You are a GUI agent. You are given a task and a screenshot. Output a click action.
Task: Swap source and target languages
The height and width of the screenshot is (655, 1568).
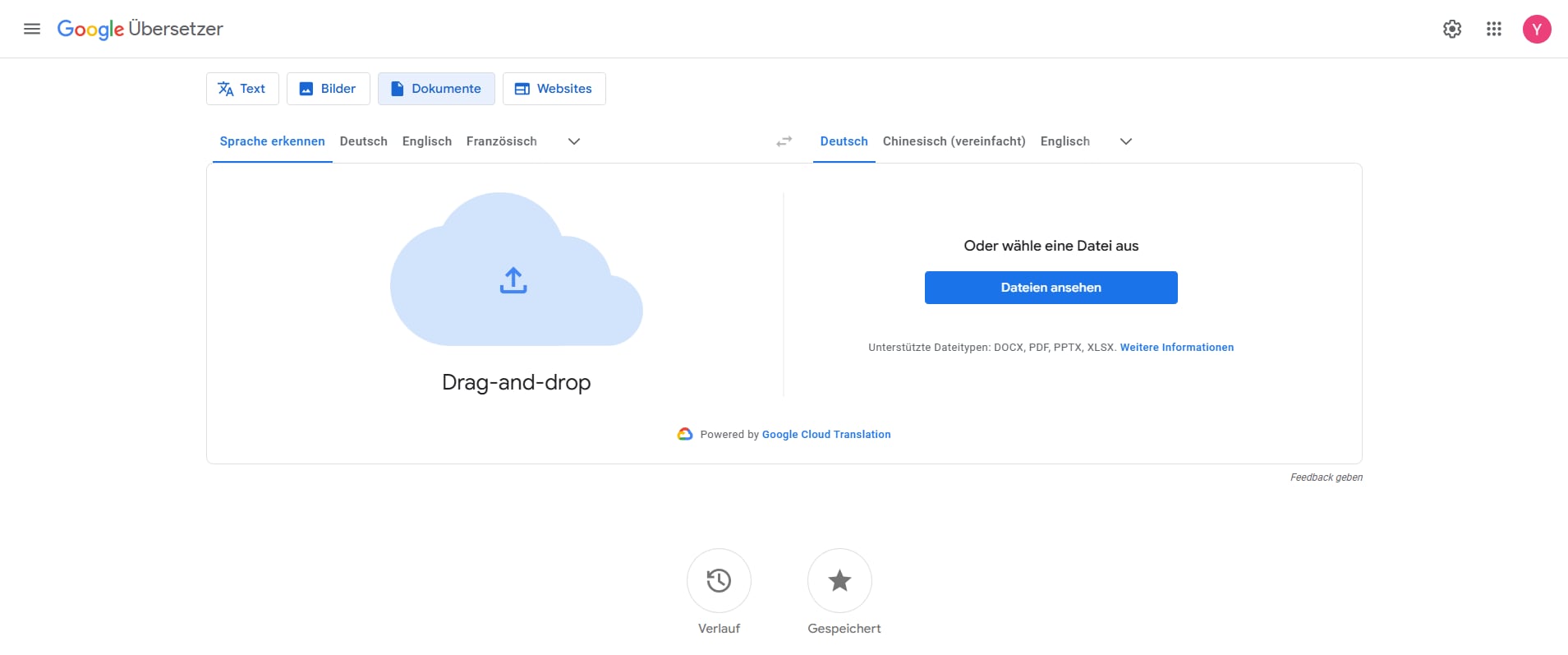pyautogui.click(x=784, y=141)
